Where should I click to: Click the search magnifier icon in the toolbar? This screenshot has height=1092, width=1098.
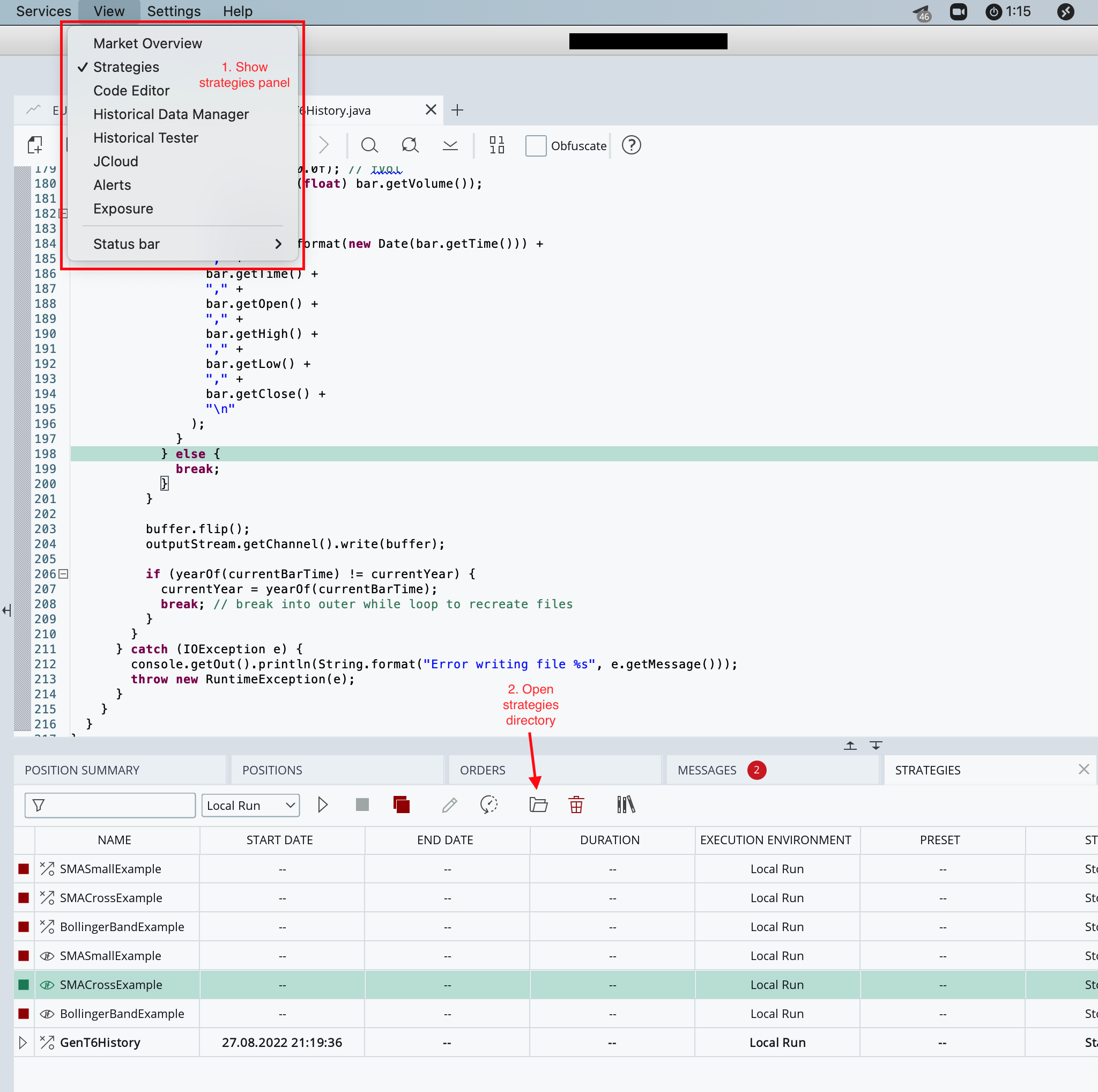[369, 145]
